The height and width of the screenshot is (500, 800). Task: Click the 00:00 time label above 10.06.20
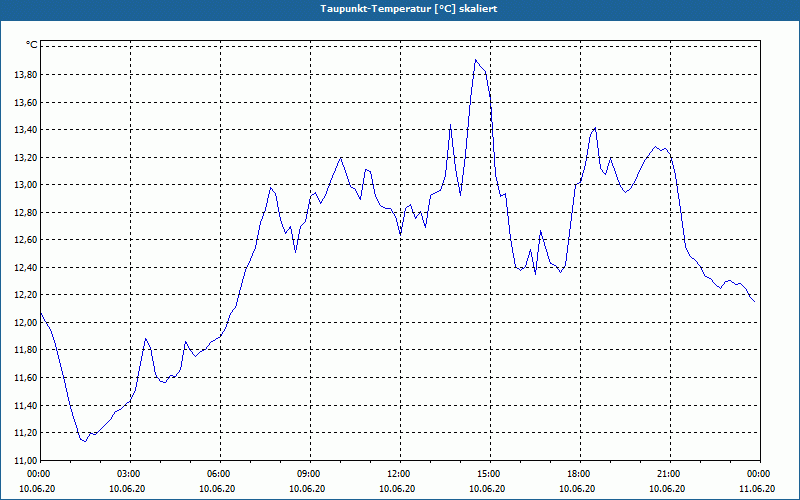click(37, 474)
